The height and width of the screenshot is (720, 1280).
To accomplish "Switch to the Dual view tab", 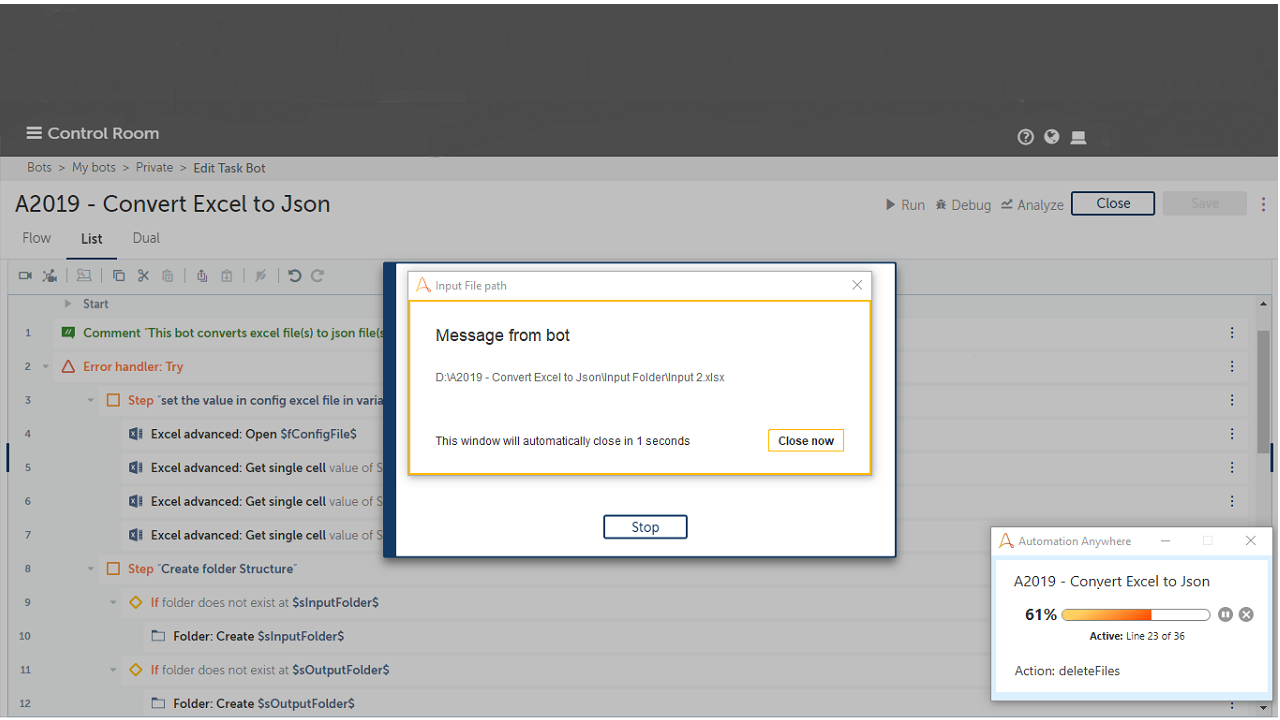I will 146,238.
